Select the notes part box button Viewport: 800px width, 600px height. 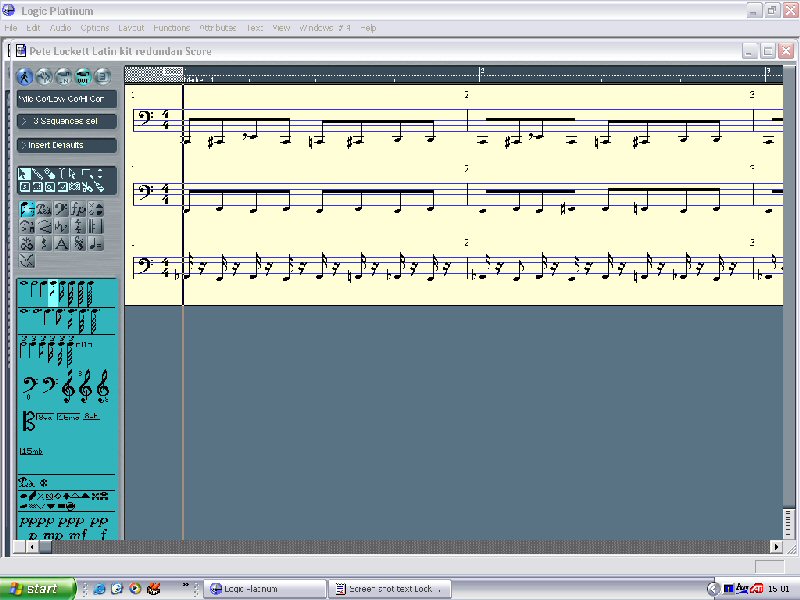click(27, 210)
